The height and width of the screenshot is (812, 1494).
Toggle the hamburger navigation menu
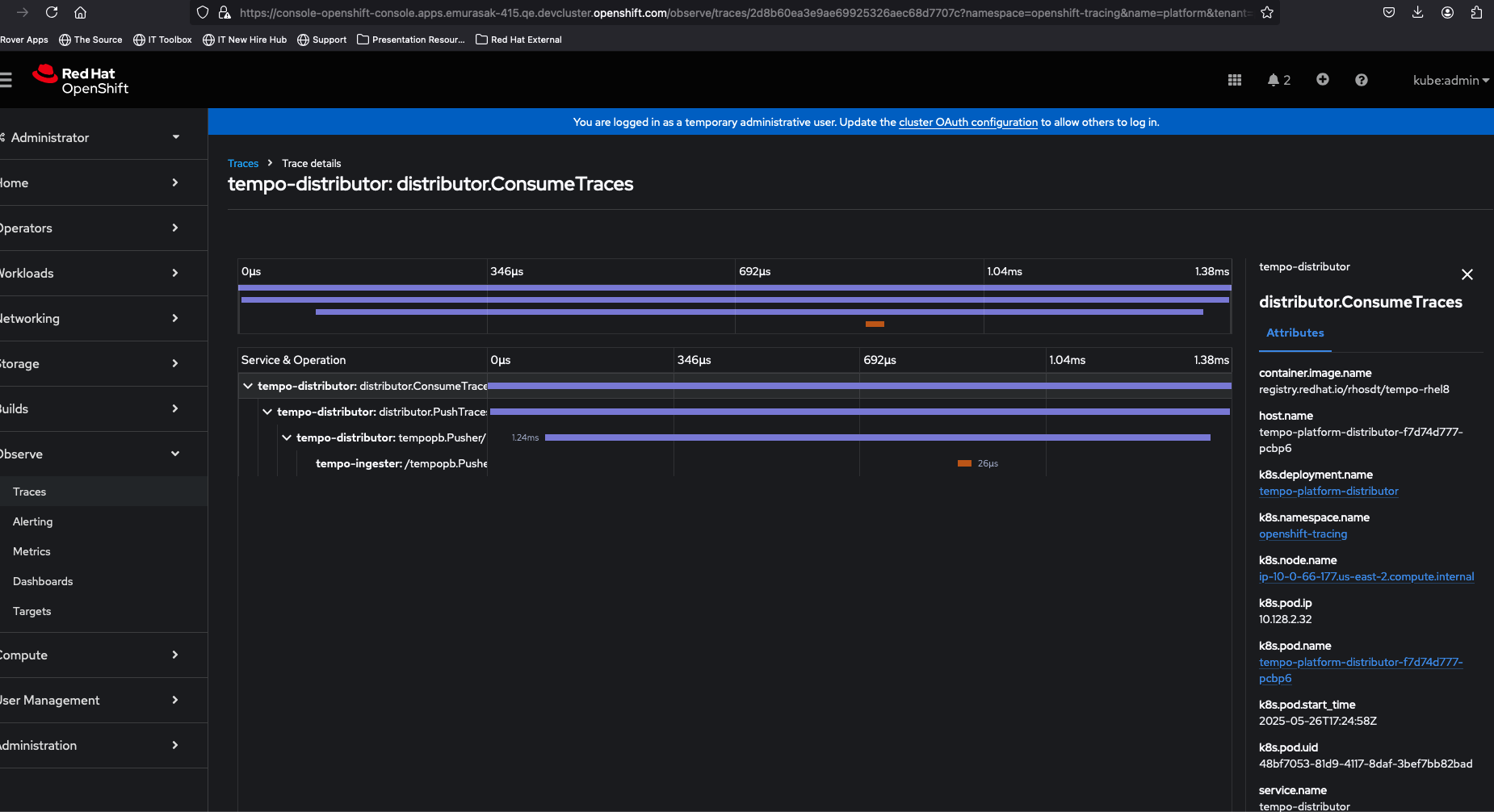click(6, 80)
